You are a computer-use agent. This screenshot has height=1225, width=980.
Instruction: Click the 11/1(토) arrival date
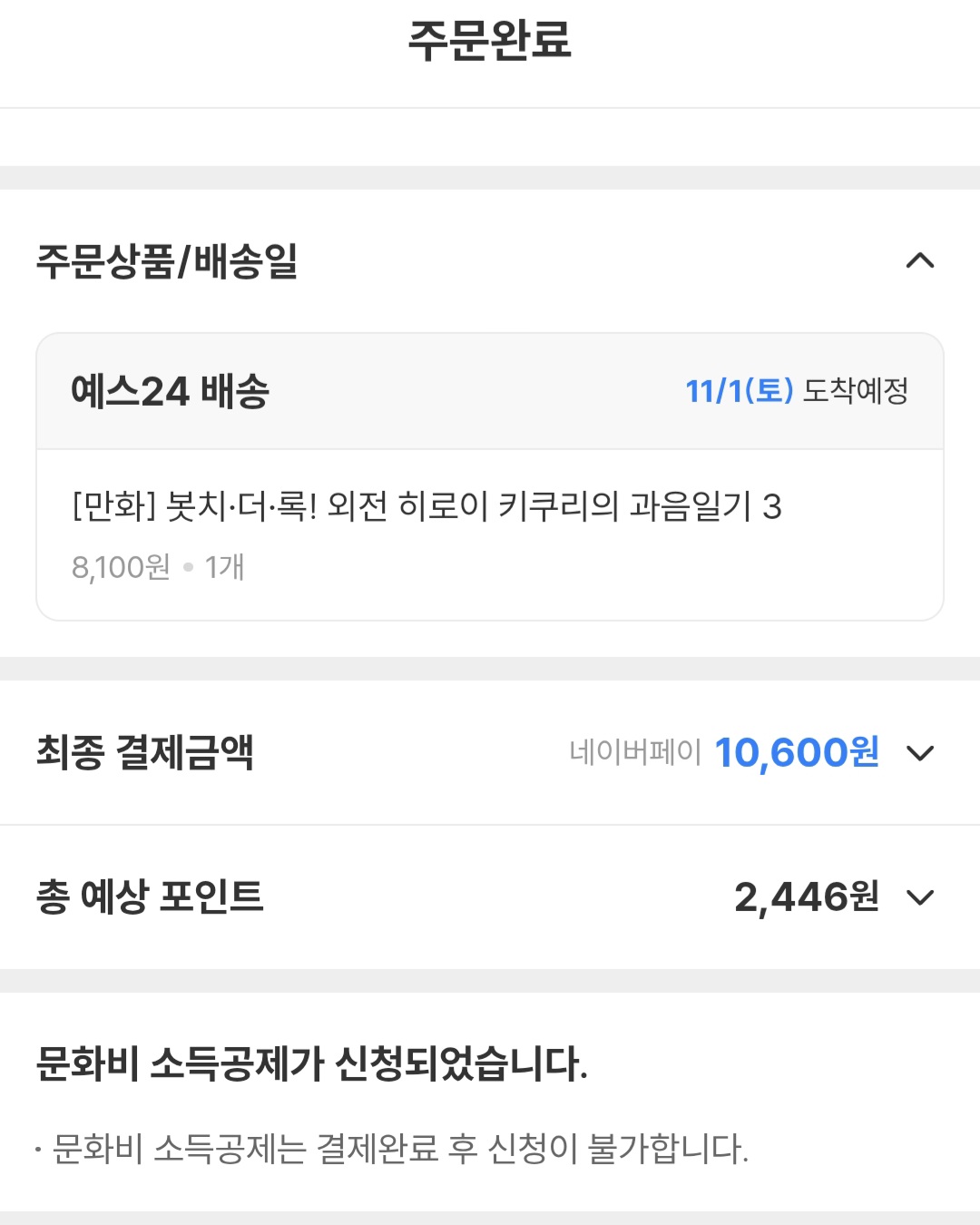pos(739,391)
